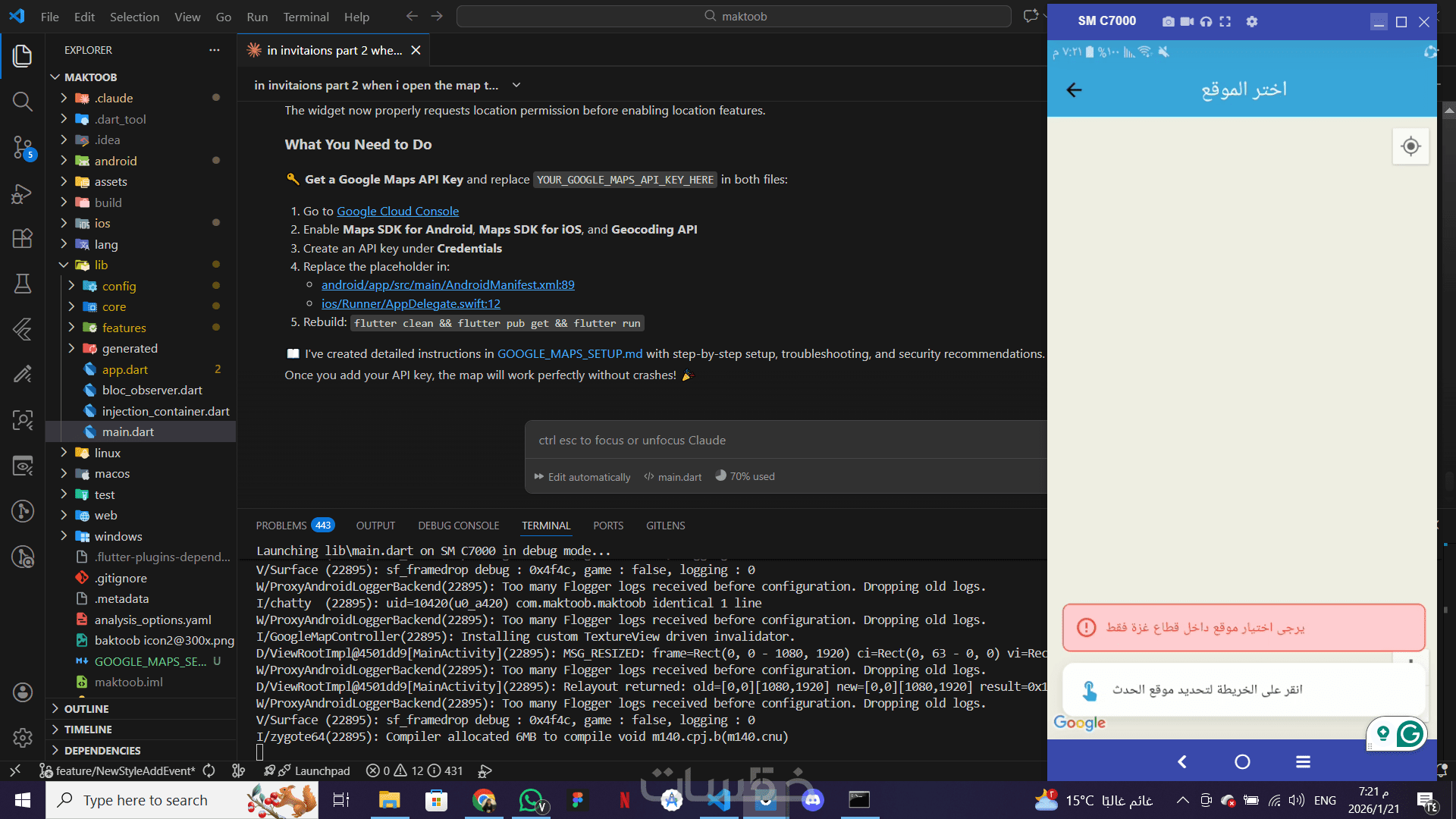The width and height of the screenshot is (1456, 819).
Task: Open the Manage gear in activity bar
Action: 23,737
